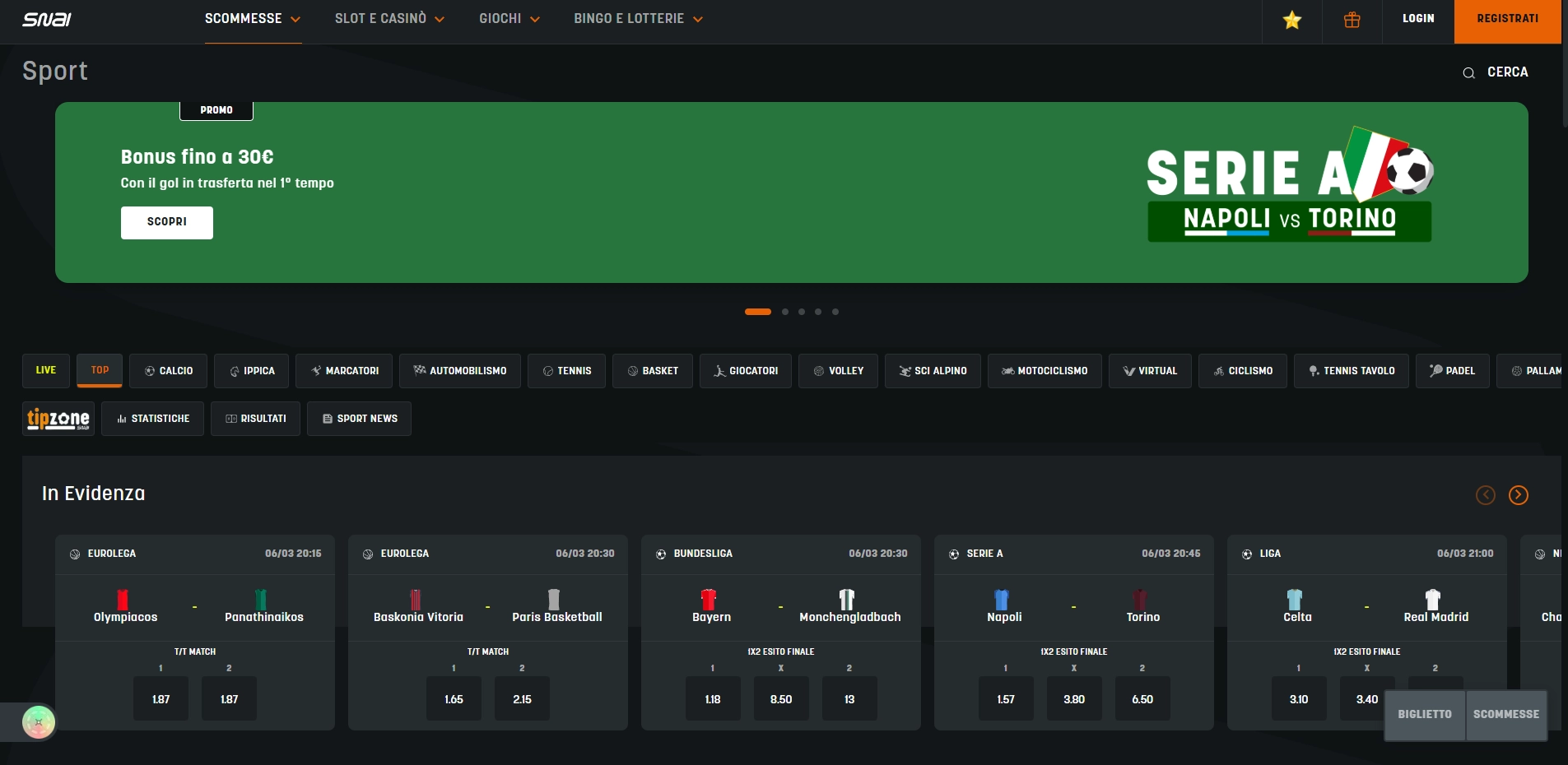
Task: Open promotions via the gift icon
Action: tap(1352, 21)
